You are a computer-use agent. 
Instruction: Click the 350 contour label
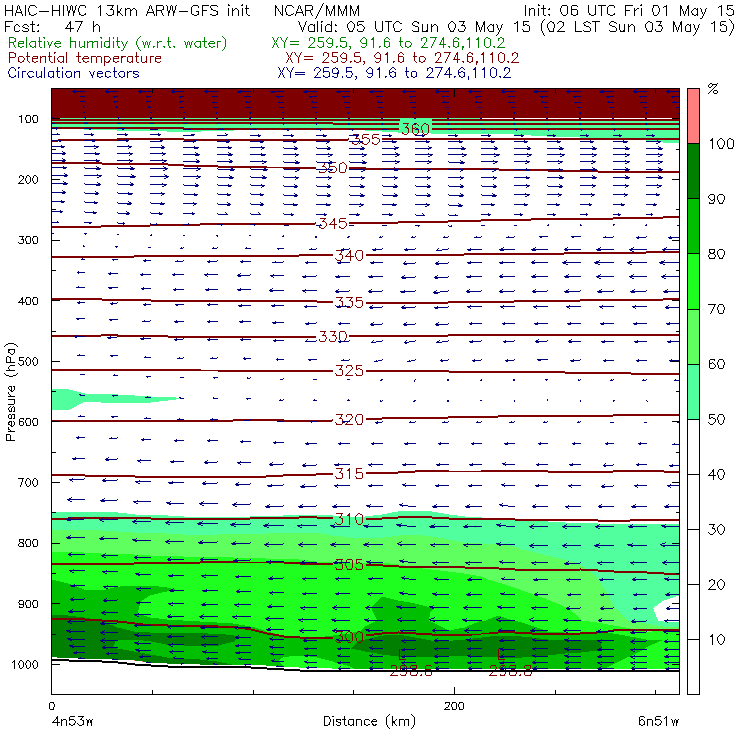click(333, 168)
